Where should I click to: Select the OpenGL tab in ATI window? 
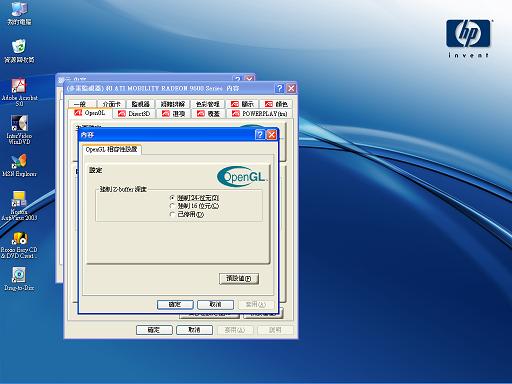tap(90, 113)
